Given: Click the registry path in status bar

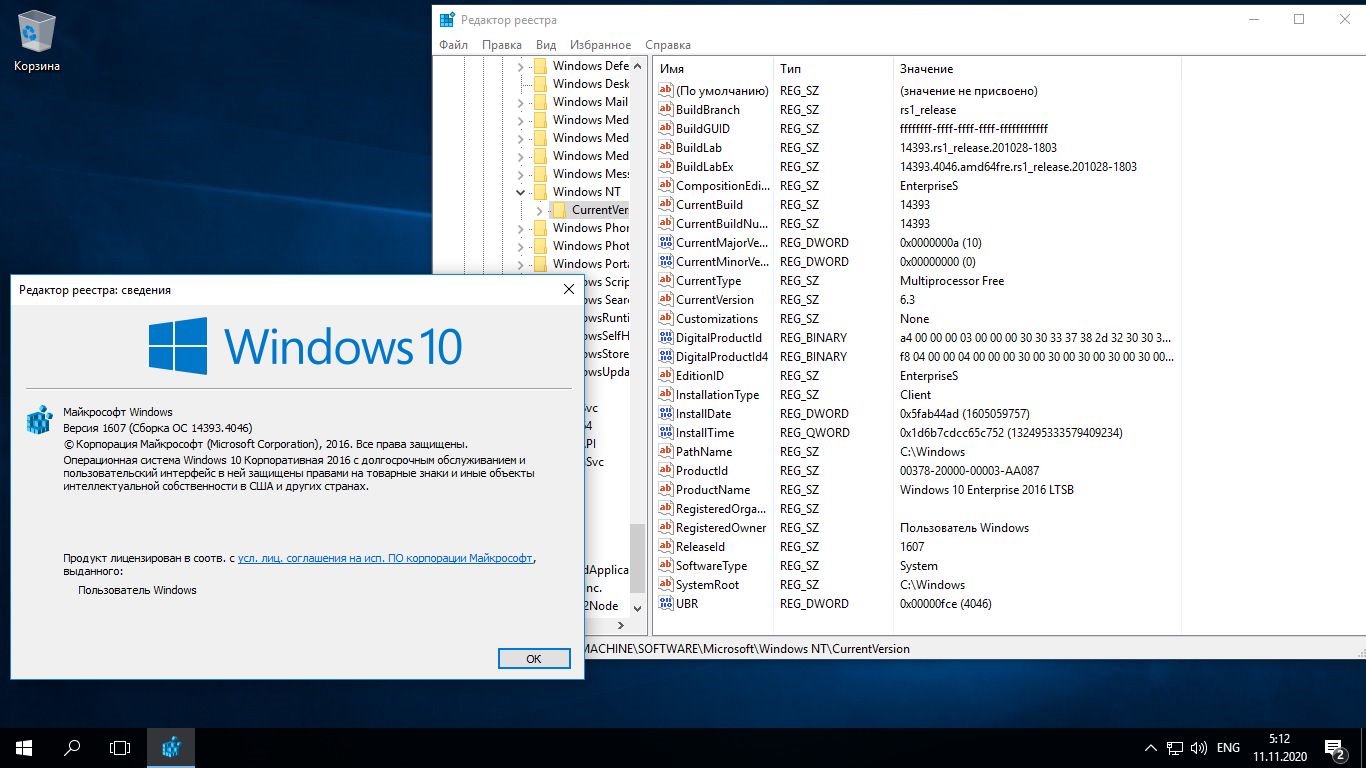Looking at the screenshot, I should (x=747, y=649).
